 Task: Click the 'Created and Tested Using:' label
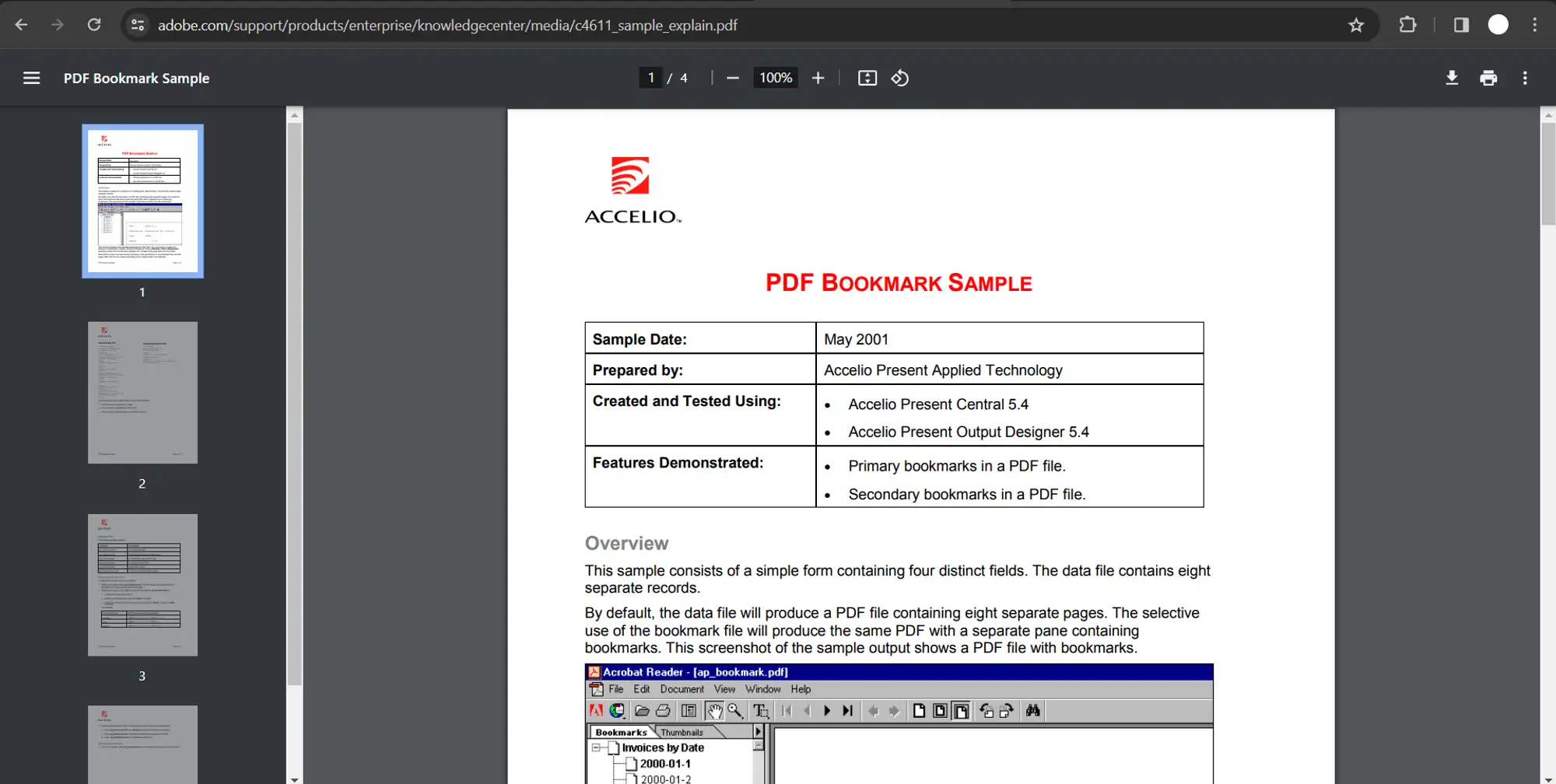click(x=686, y=401)
